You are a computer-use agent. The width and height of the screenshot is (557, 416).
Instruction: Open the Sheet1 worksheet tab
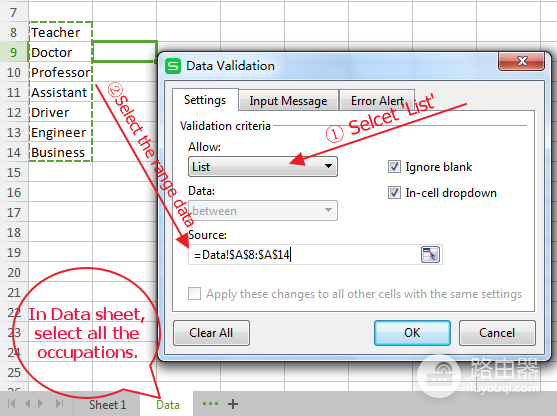107,405
